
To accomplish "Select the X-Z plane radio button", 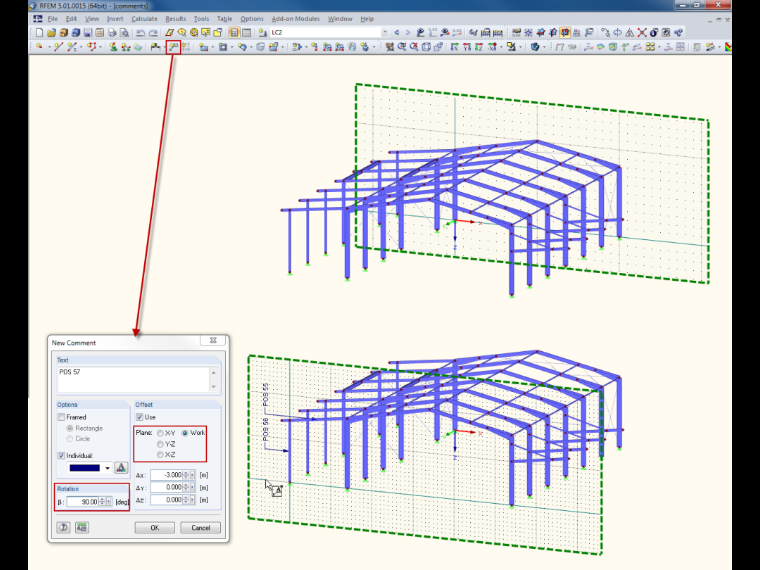I will pyautogui.click(x=160, y=455).
